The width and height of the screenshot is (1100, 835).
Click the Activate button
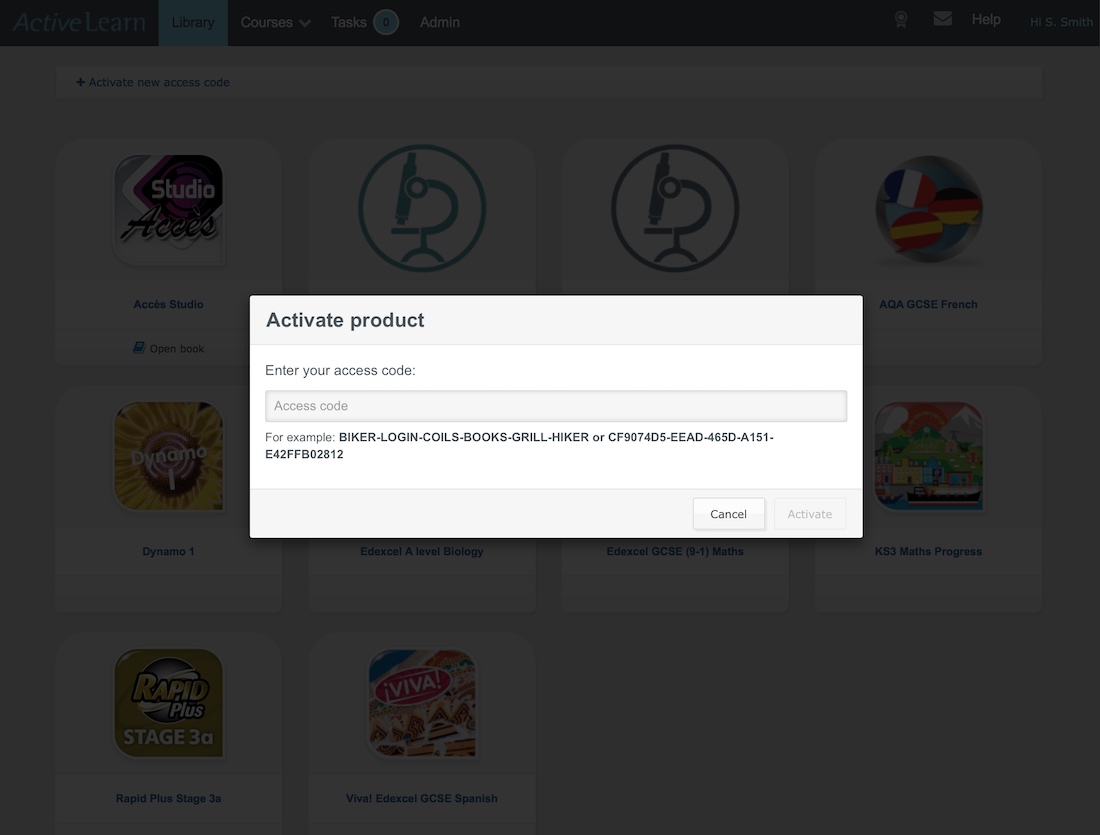click(810, 514)
